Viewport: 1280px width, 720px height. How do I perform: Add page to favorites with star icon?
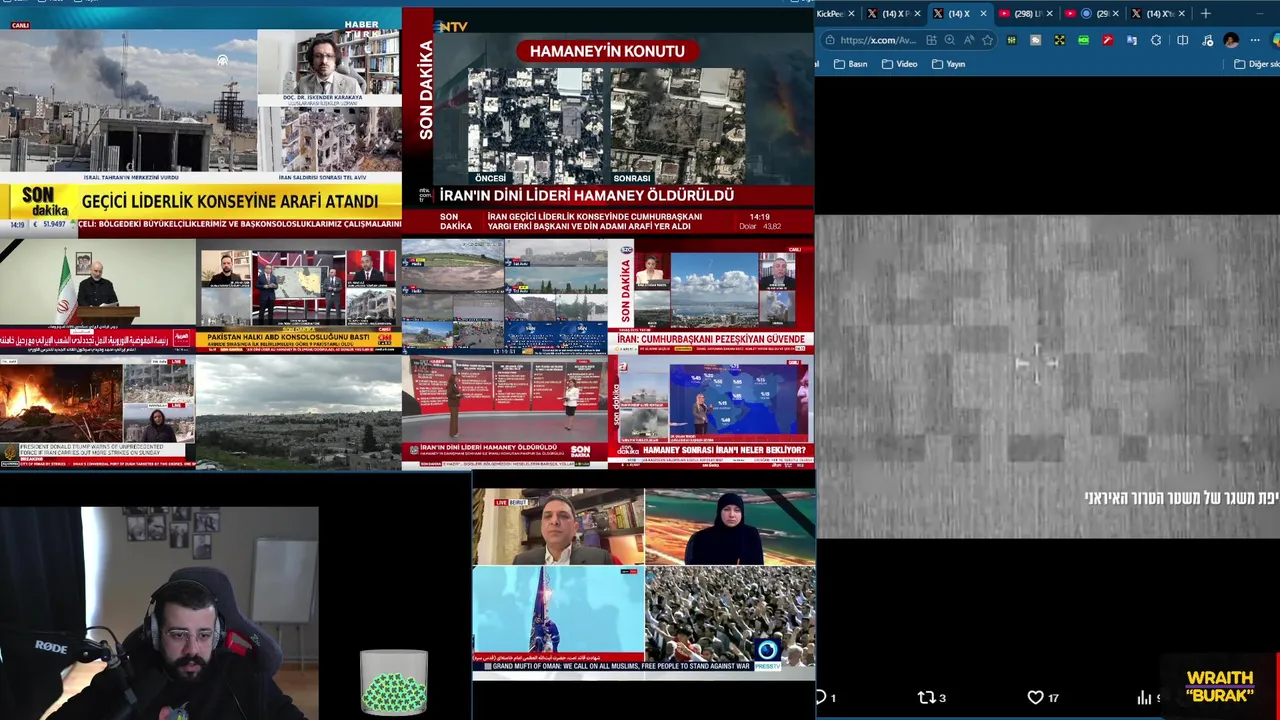pyautogui.click(x=987, y=40)
